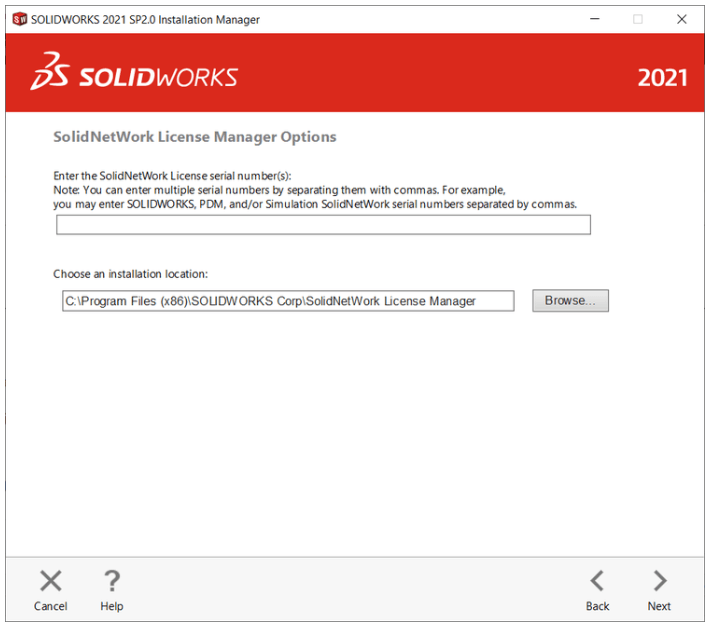Click the 'SolidNetWork License Manager Options' heading
Image resolution: width=709 pixels, height=624 pixels.
tap(195, 137)
